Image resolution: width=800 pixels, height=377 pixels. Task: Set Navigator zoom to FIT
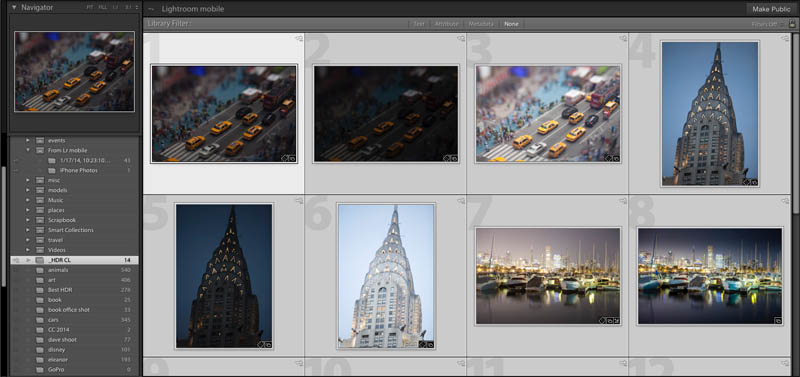click(90, 8)
